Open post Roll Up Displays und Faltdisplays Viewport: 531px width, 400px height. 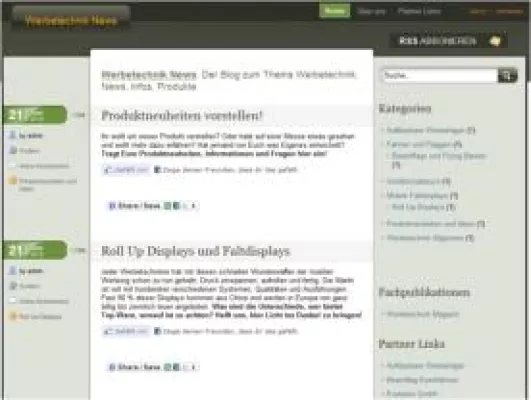point(196,251)
